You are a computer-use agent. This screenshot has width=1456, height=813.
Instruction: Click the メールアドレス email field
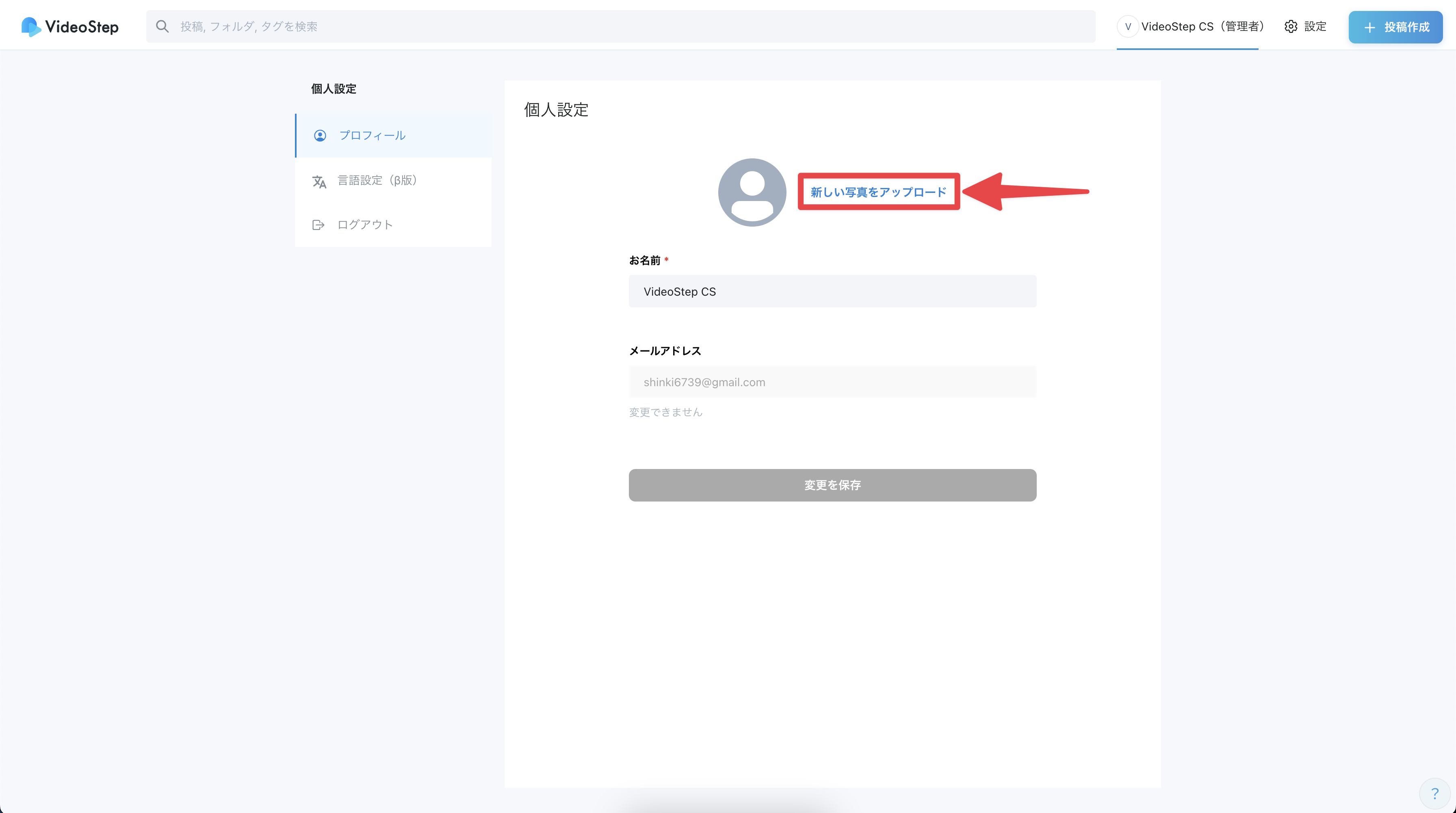pyautogui.click(x=832, y=382)
